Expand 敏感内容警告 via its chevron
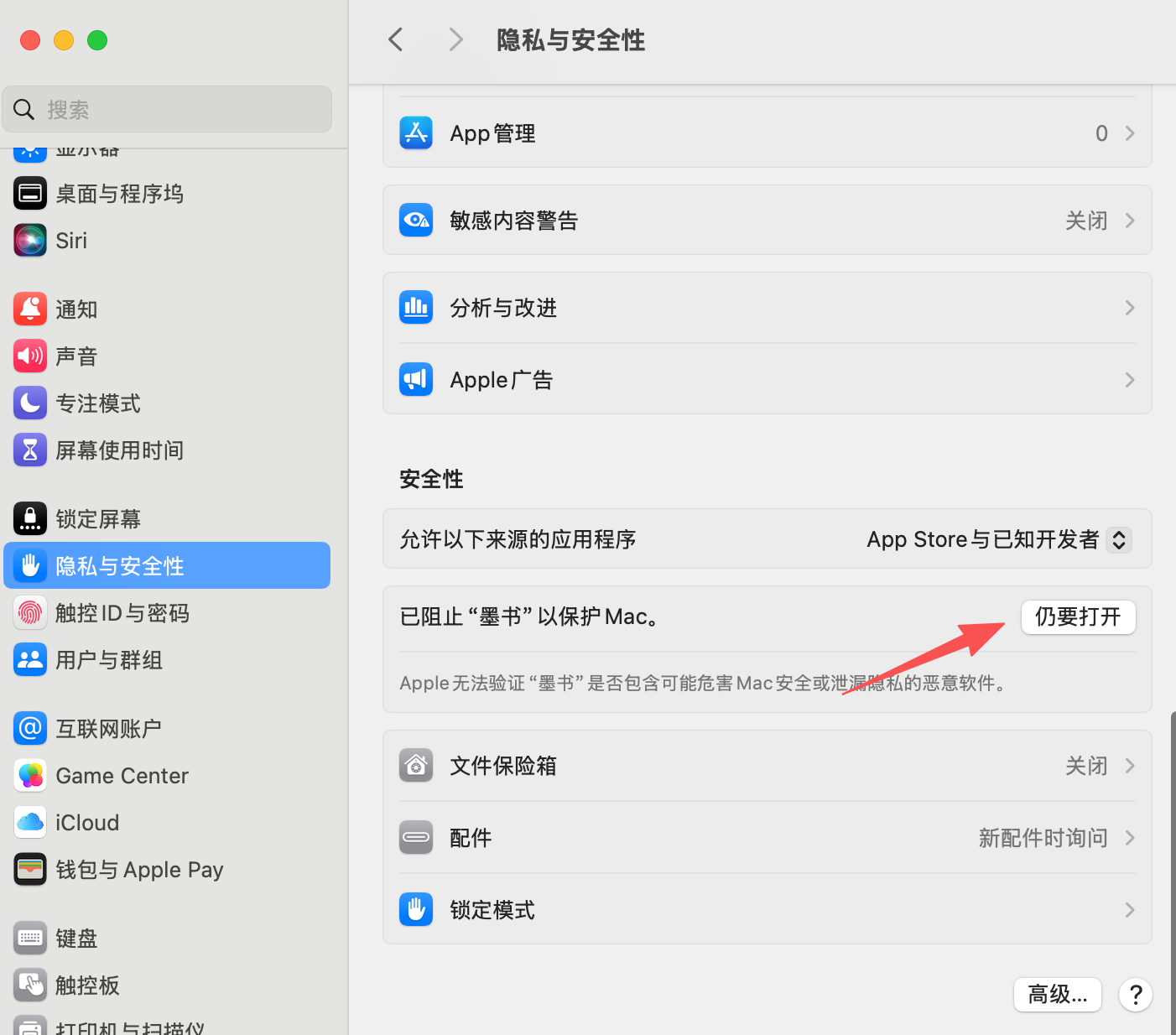Viewport: 1176px width, 1035px height. pos(1130,221)
